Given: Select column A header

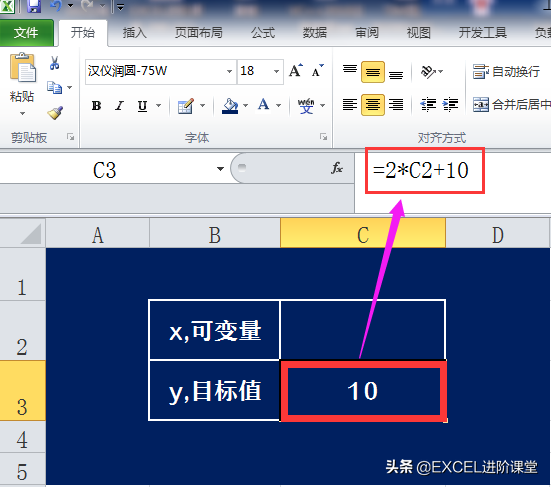Looking at the screenshot, I should 98,234.
